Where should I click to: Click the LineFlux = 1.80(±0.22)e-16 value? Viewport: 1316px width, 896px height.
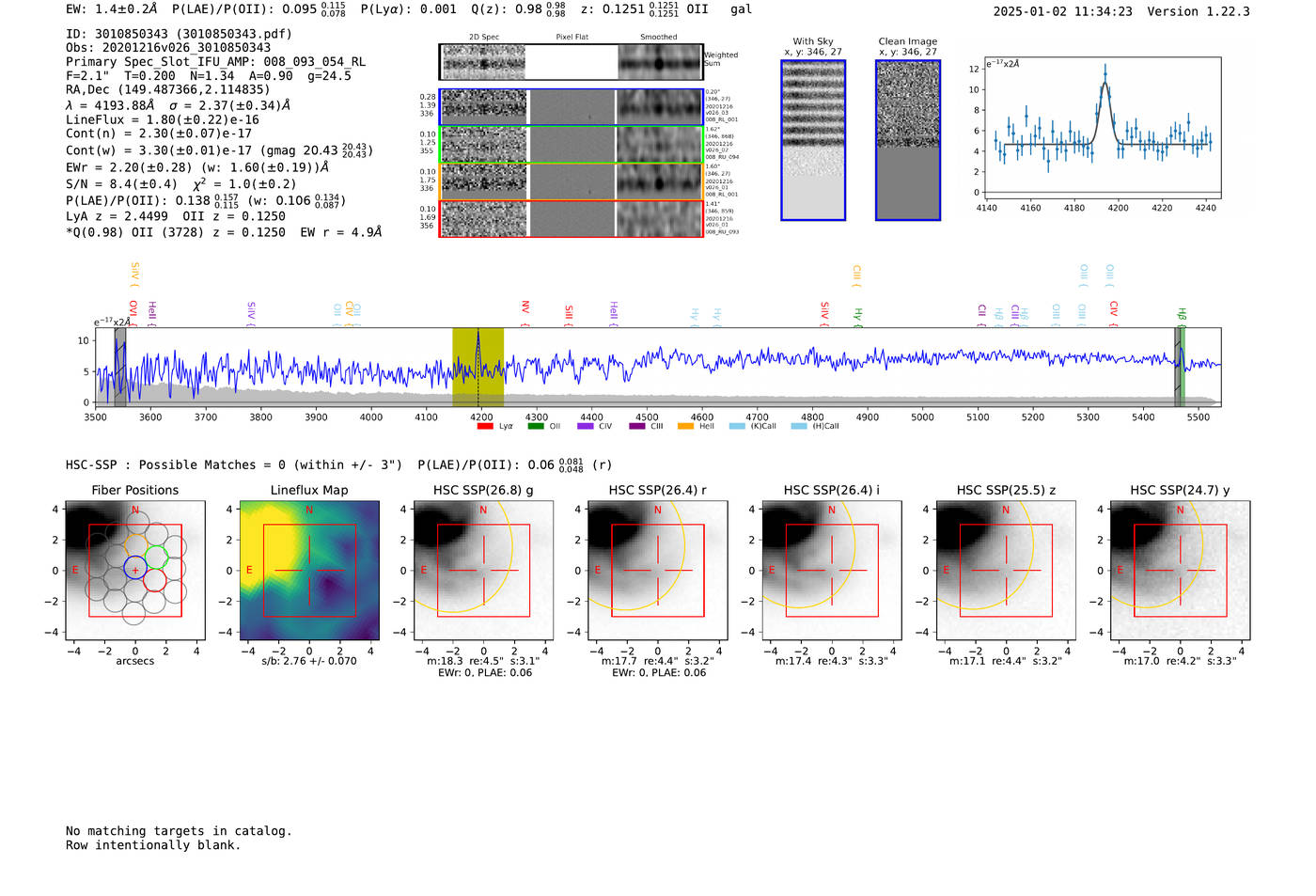tap(163, 120)
